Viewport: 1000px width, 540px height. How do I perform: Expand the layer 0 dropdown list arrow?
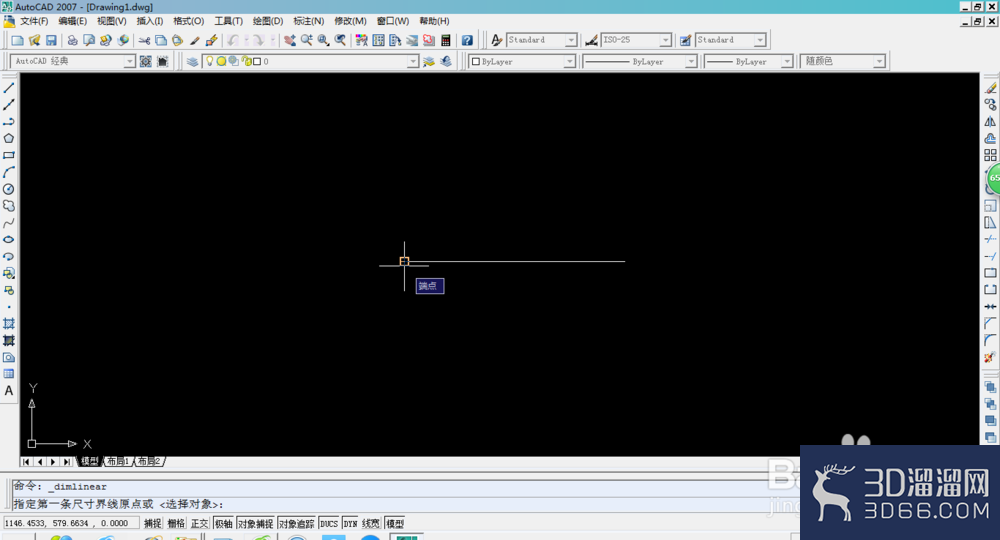[413, 61]
